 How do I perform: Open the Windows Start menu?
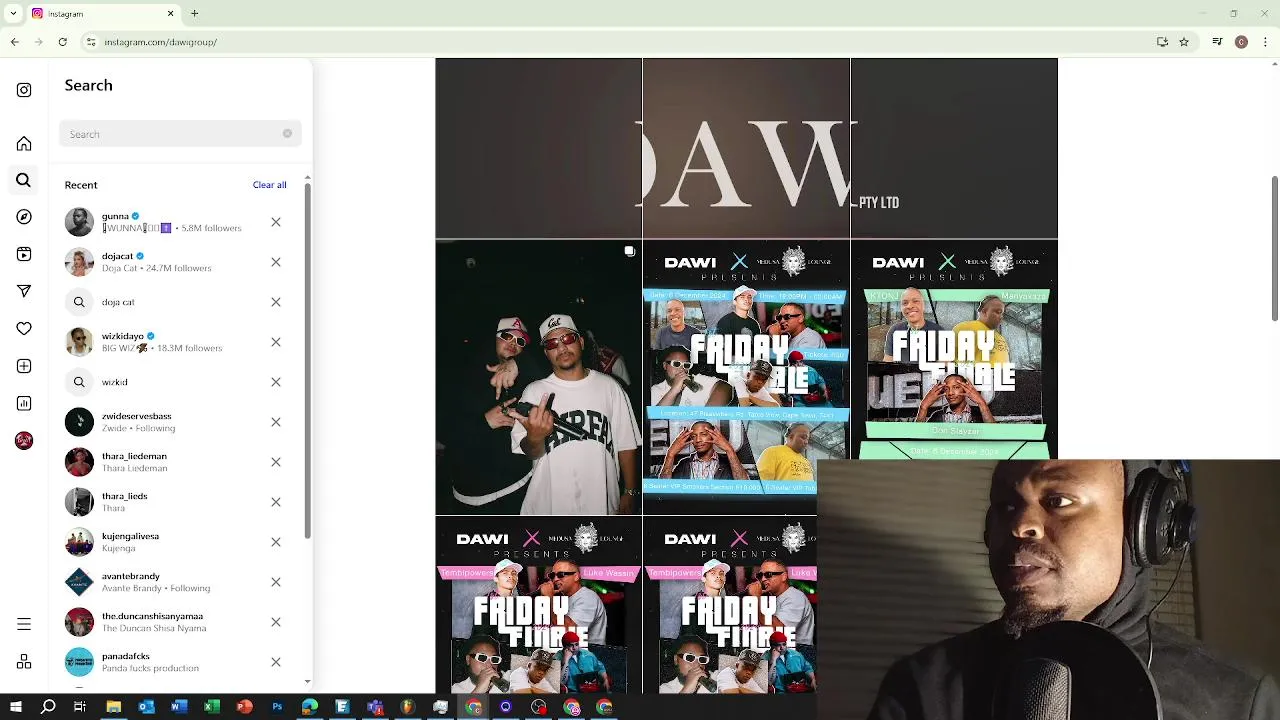(16, 707)
